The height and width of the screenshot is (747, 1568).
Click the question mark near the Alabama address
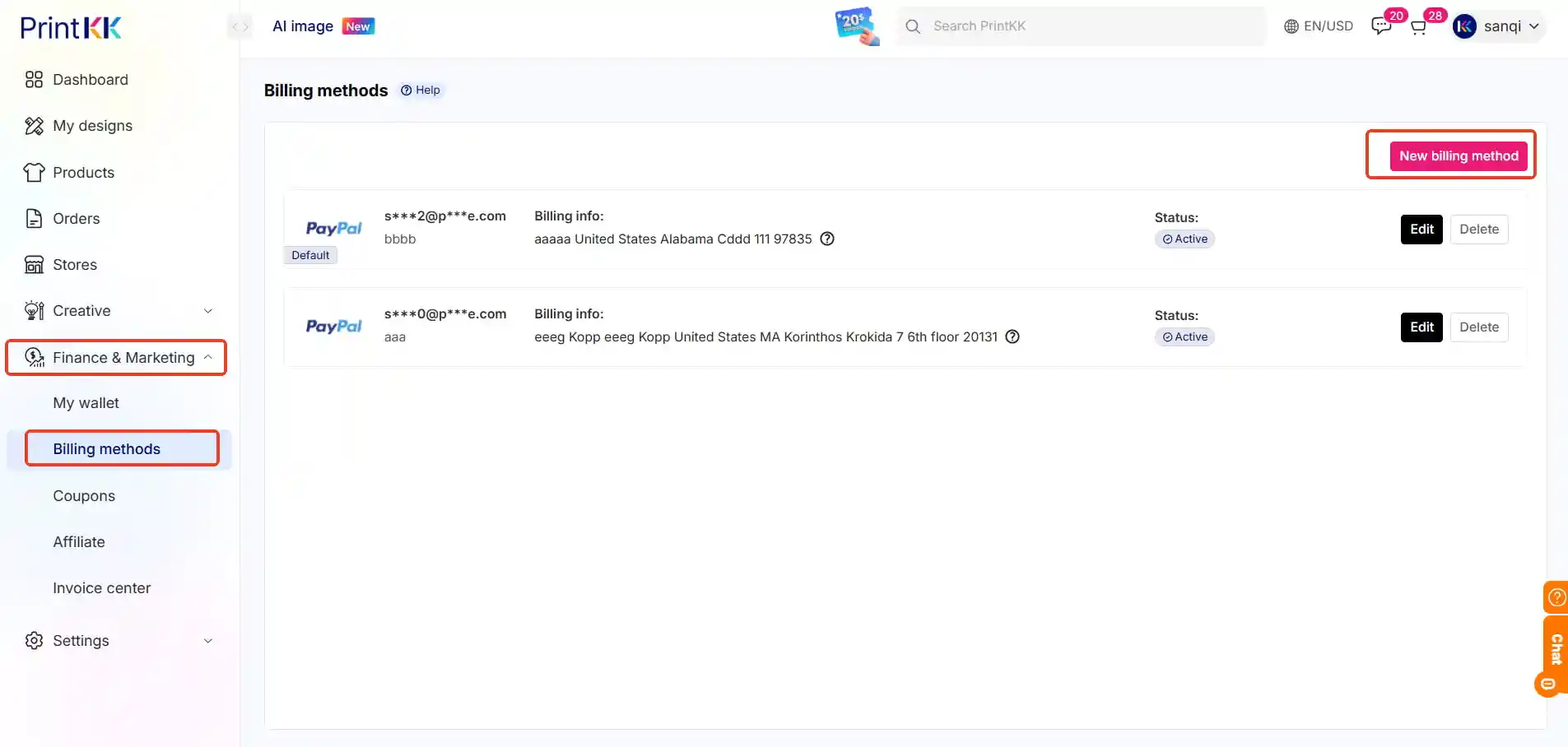[826, 239]
